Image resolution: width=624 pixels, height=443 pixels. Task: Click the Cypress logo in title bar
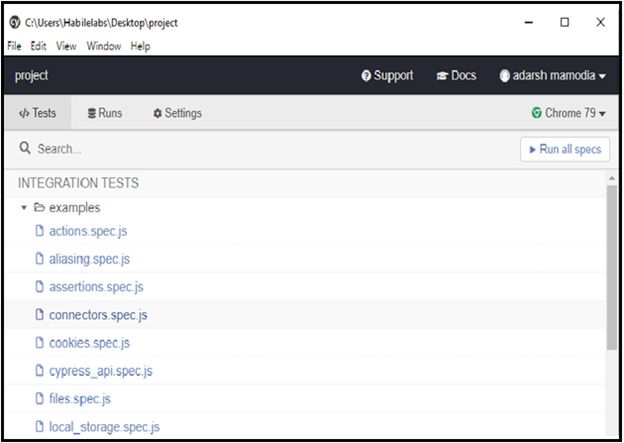[x=15, y=22]
